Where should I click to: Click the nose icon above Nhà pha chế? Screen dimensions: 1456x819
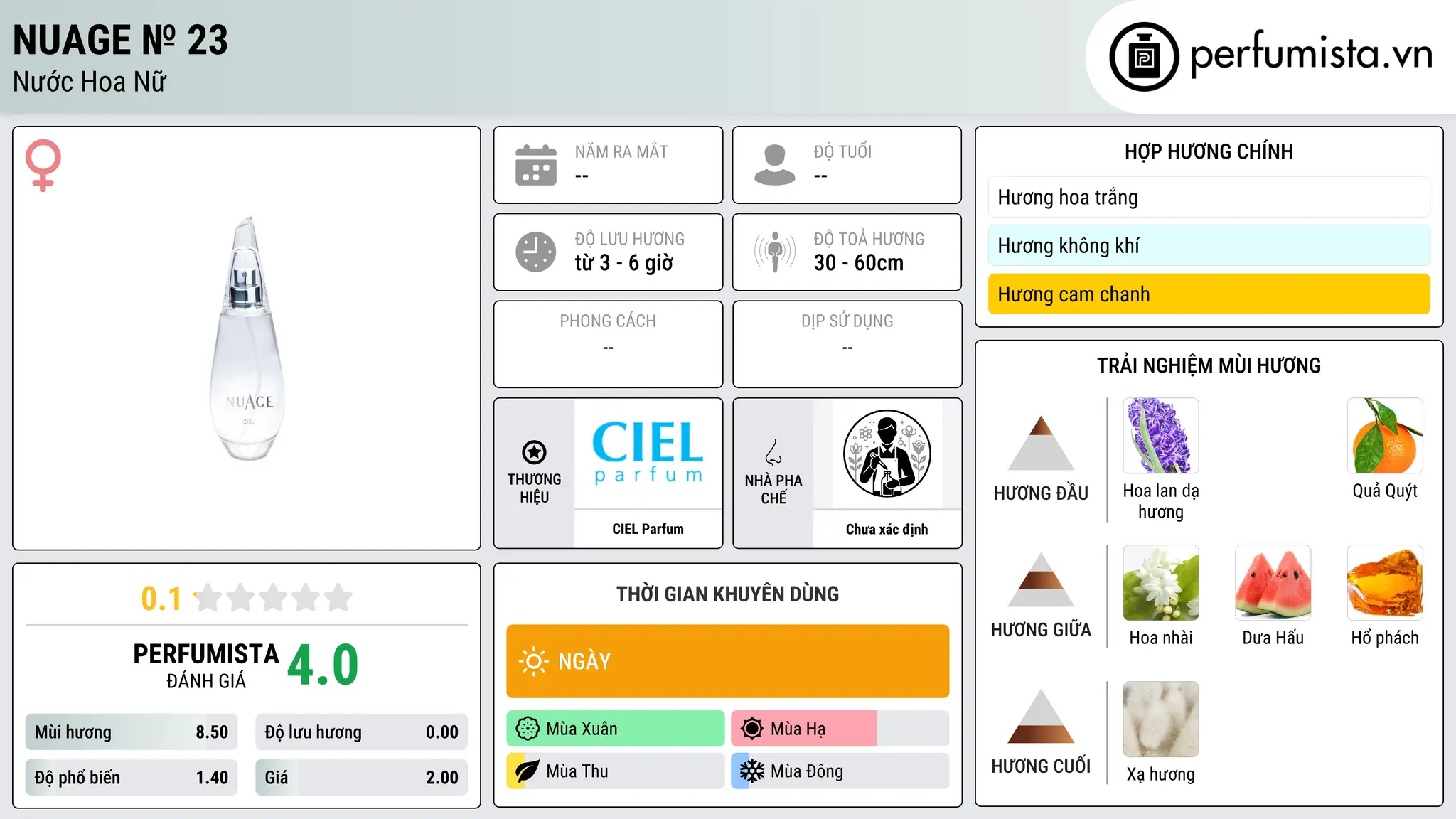(773, 452)
